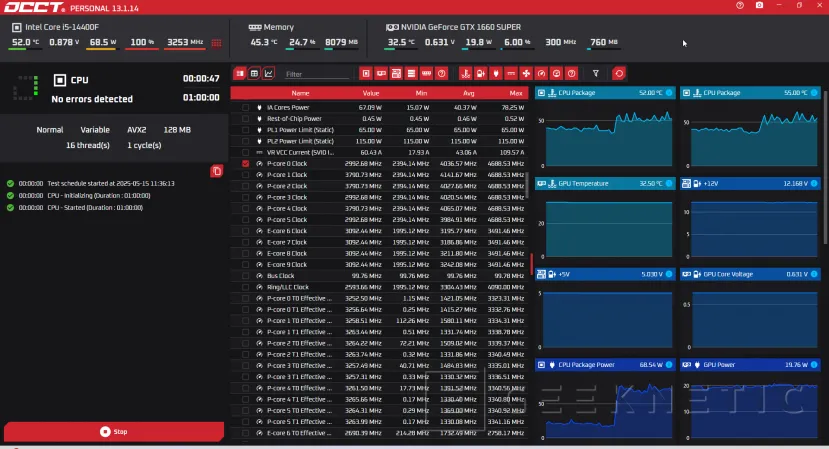
Task: Check the IA Cores Power checkbox
Action: click(245, 107)
